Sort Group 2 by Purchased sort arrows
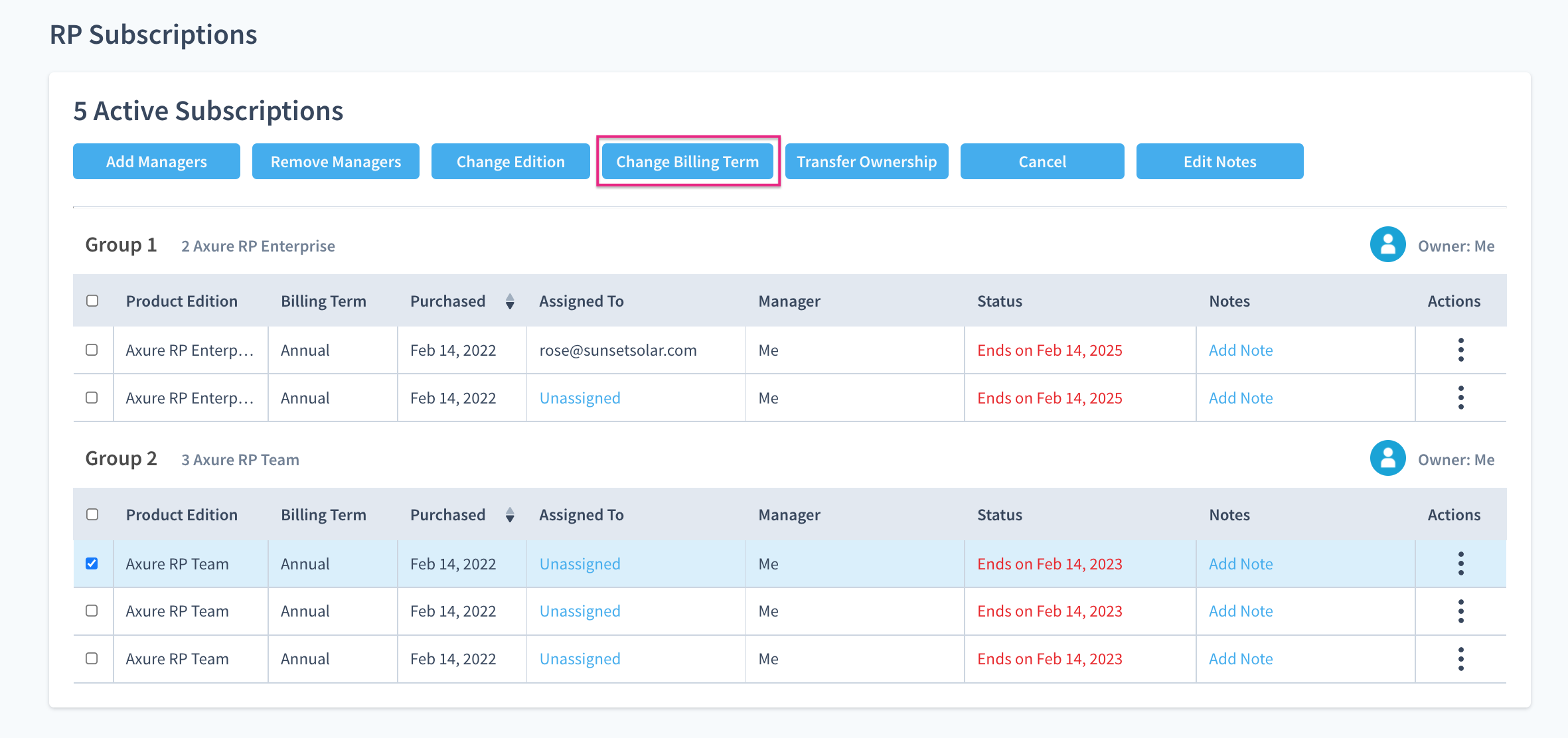 [509, 515]
